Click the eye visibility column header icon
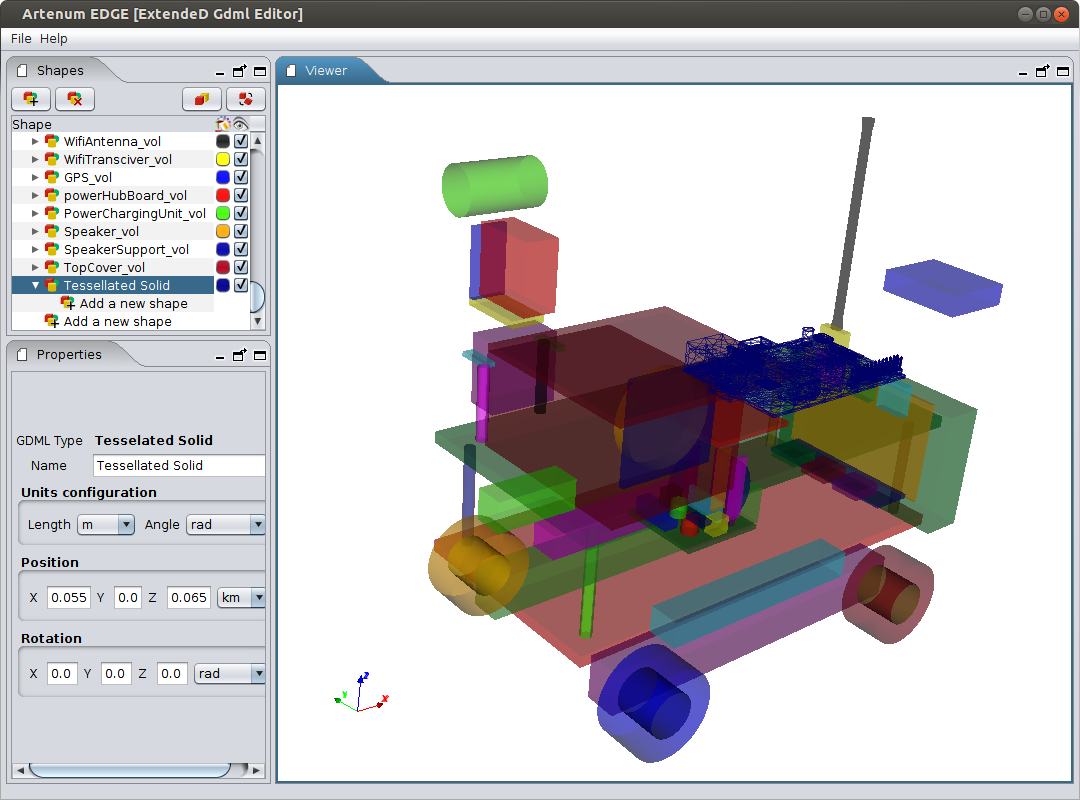This screenshot has width=1080, height=800. pos(240,124)
